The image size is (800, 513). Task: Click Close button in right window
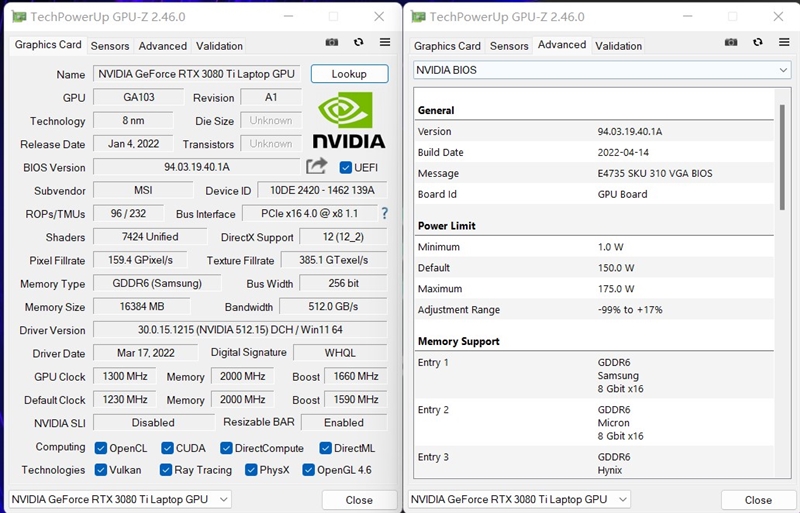click(x=758, y=500)
